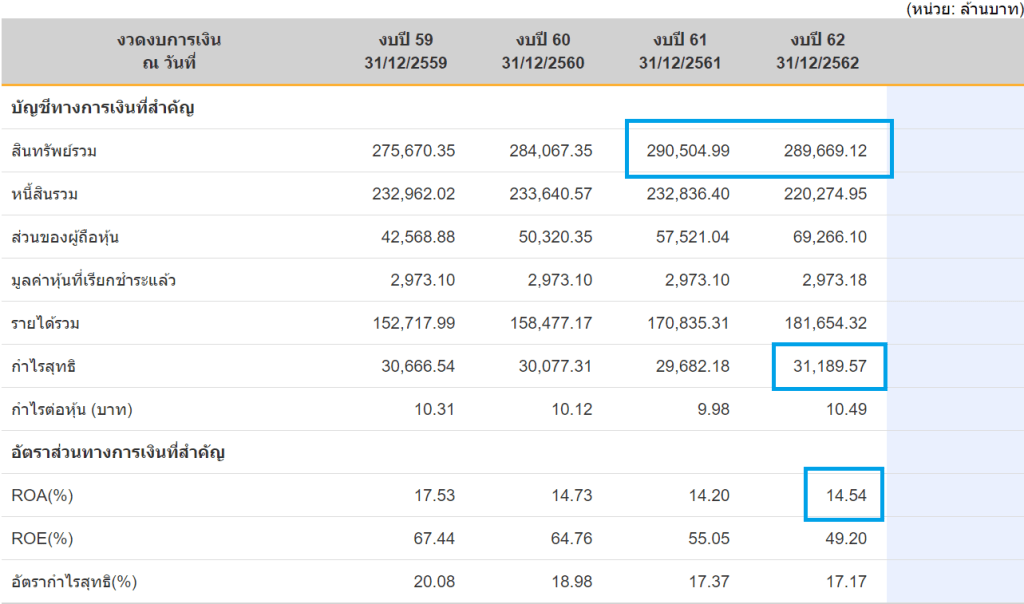Click the รายได้รวม row label

(44, 323)
